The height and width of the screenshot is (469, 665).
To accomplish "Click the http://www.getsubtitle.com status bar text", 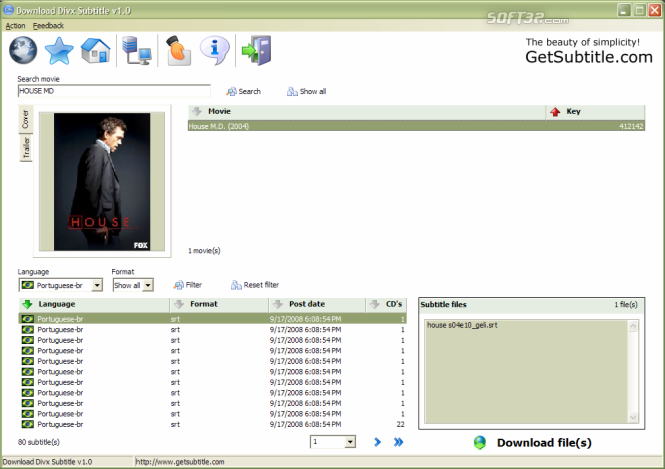I will point(180,462).
